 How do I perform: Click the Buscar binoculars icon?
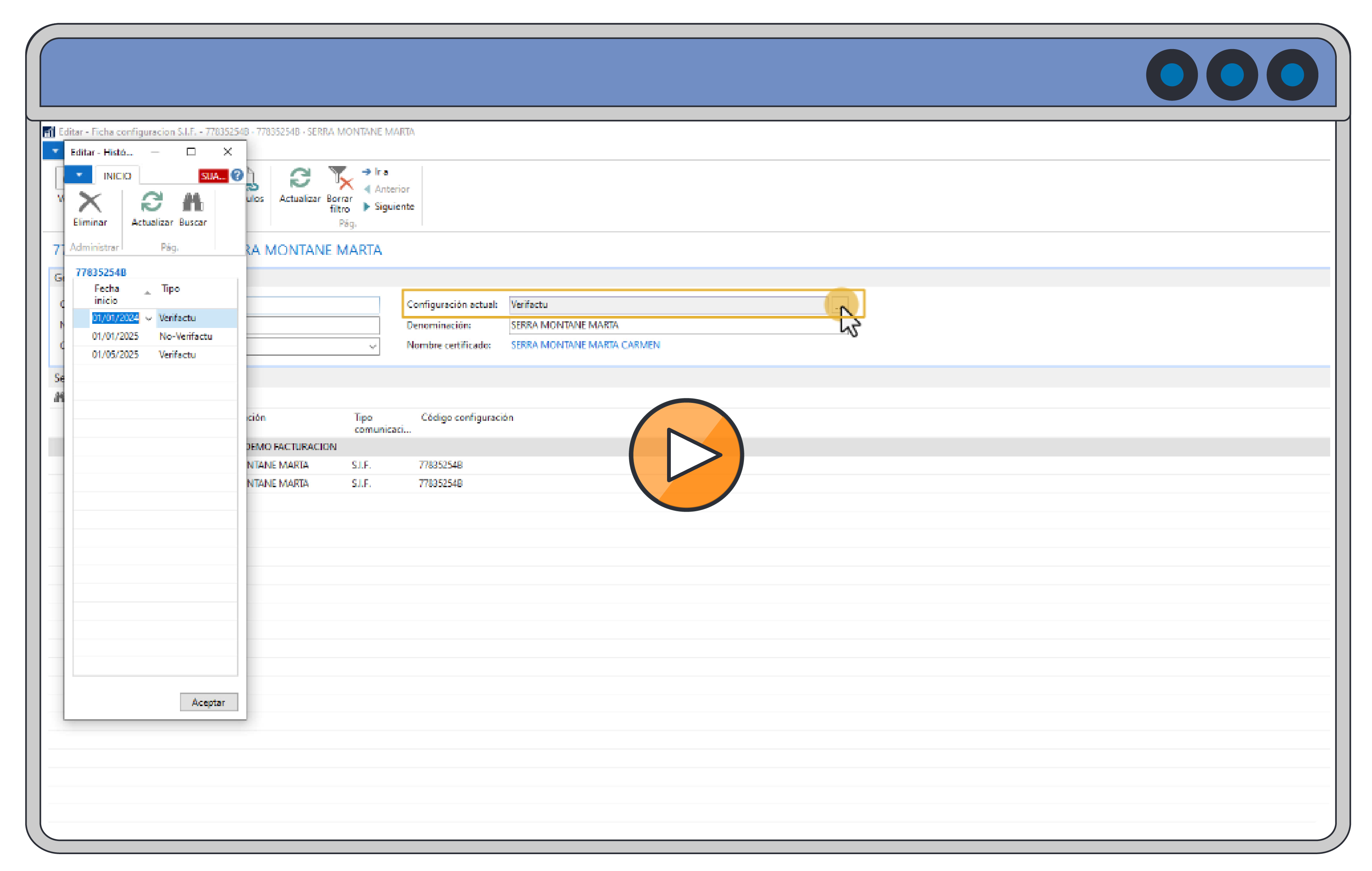point(193,203)
